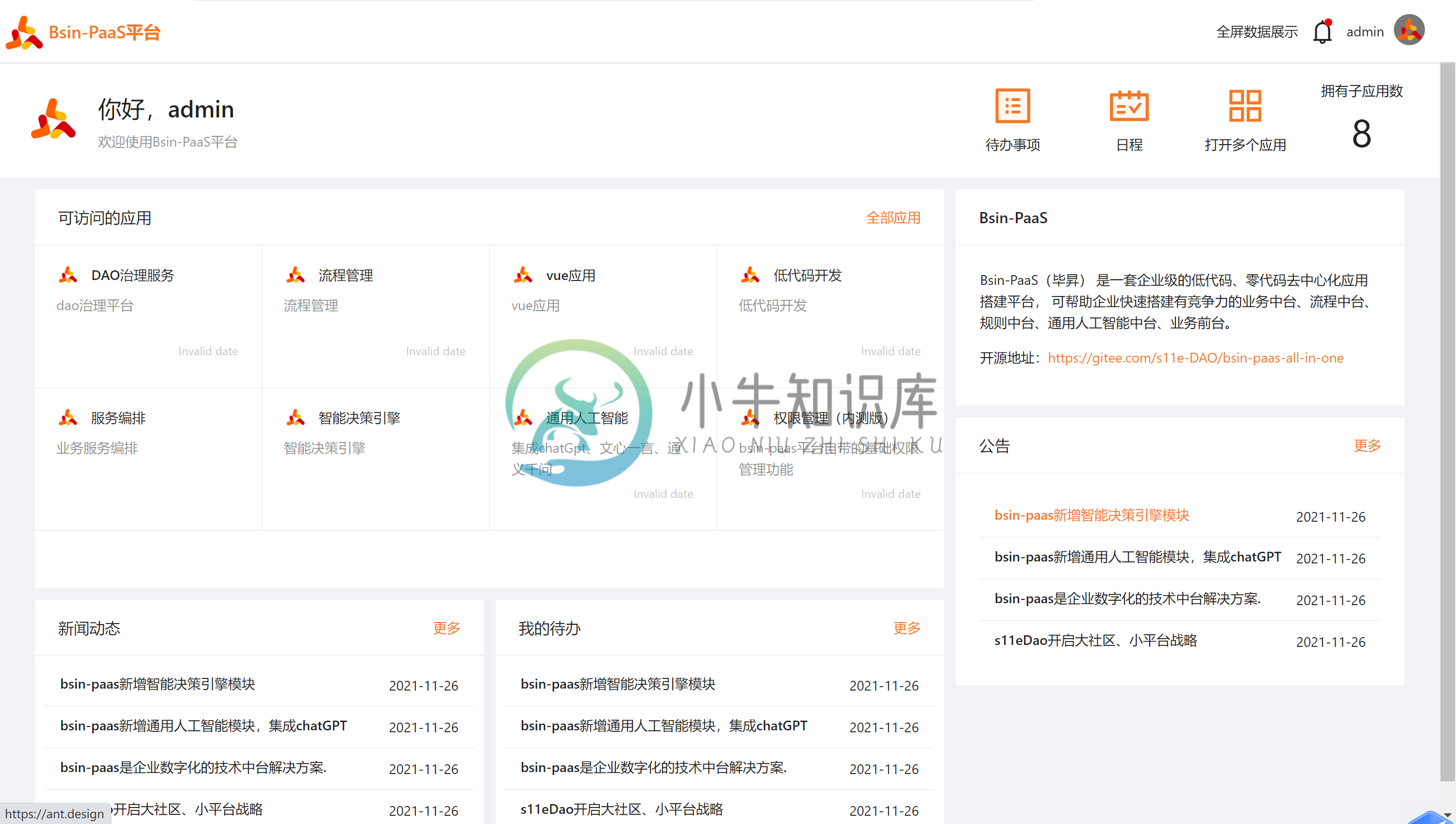Click 更多 in the 我的待办 panel
1456x824 pixels.
pyautogui.click(x=907, y=628)
